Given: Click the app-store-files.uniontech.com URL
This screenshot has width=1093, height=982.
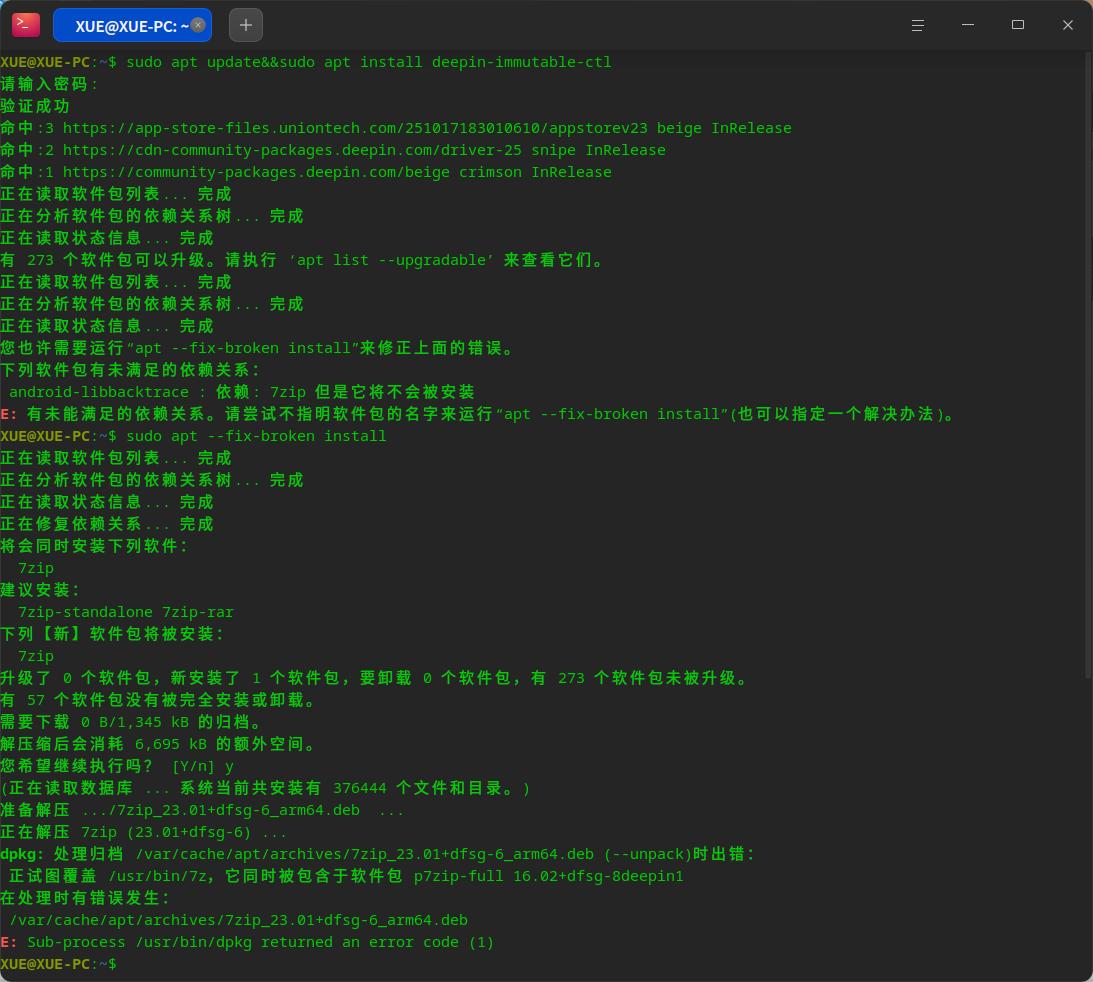Looking at the screenshot, I should tap(355, 128).
